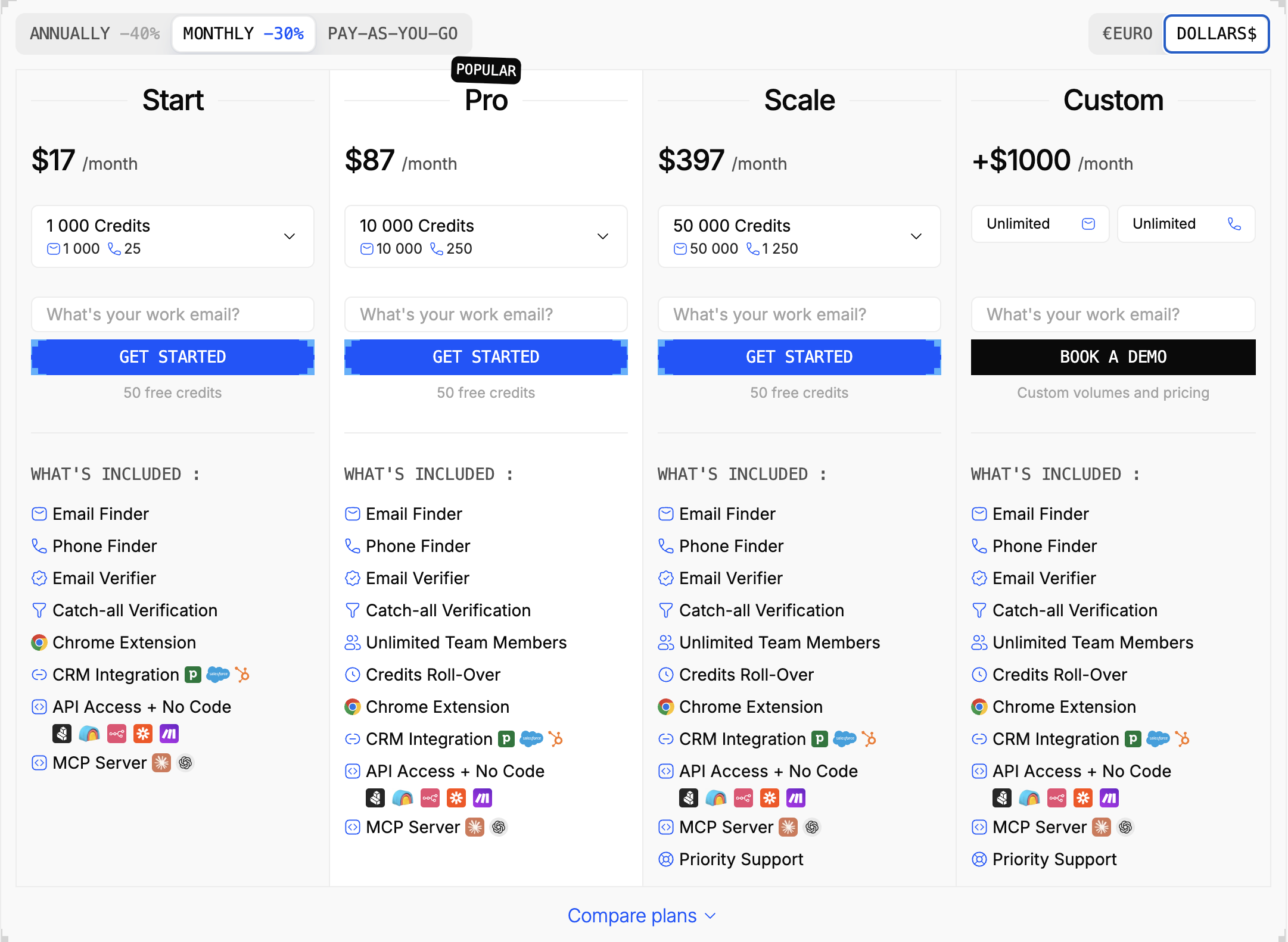Click the n8n icon under Pro plan API Access

click(430, 798)
